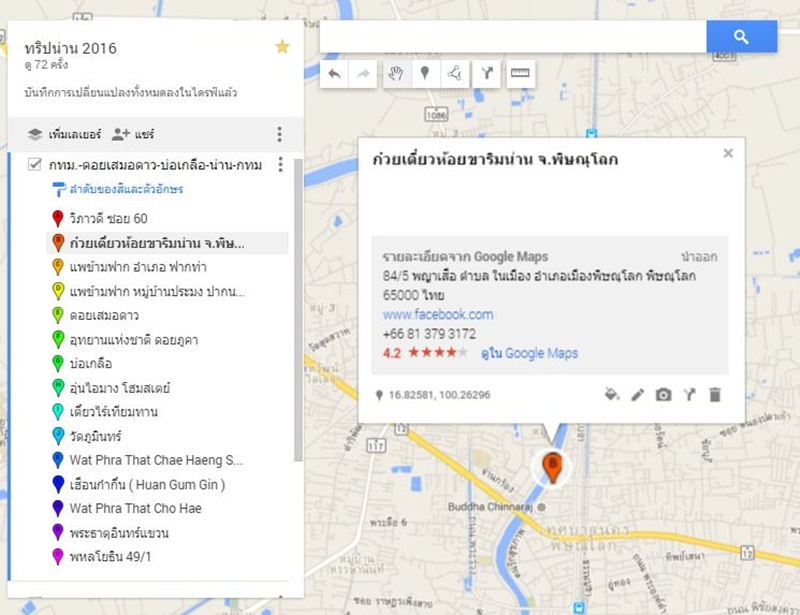Screen dimensions: 800x615
Task: Select วัดภูมินทร์ place
Action: pos(96,436)
